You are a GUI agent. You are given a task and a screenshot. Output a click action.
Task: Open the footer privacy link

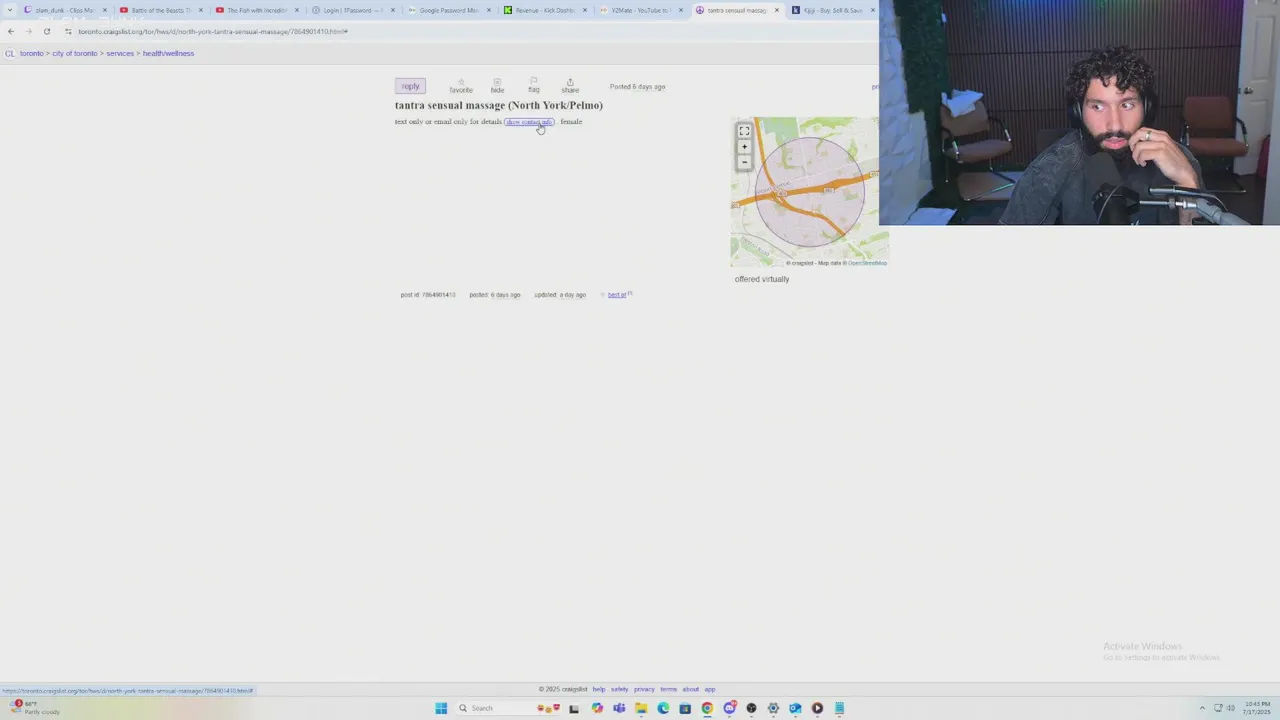(644, 689)
